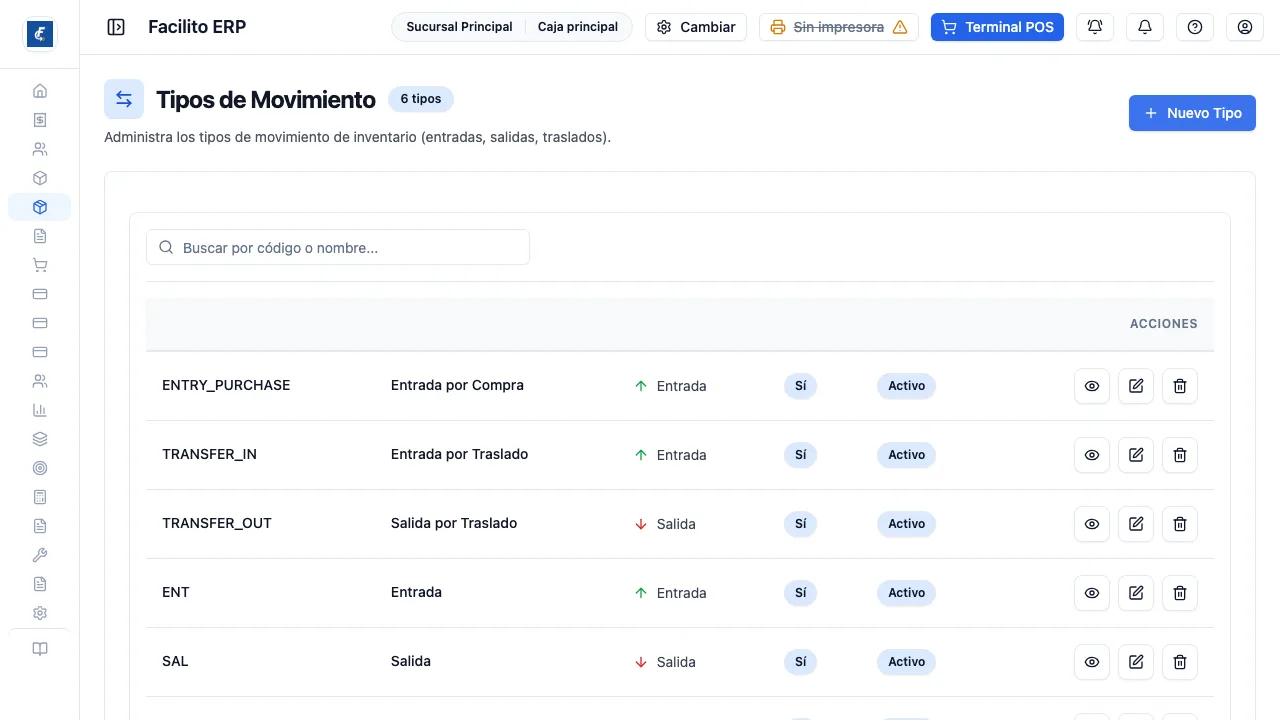Viewport: 1280px width, 720px height.
Task: Open the Terminal POS button
Action: (x=997, y=27)
